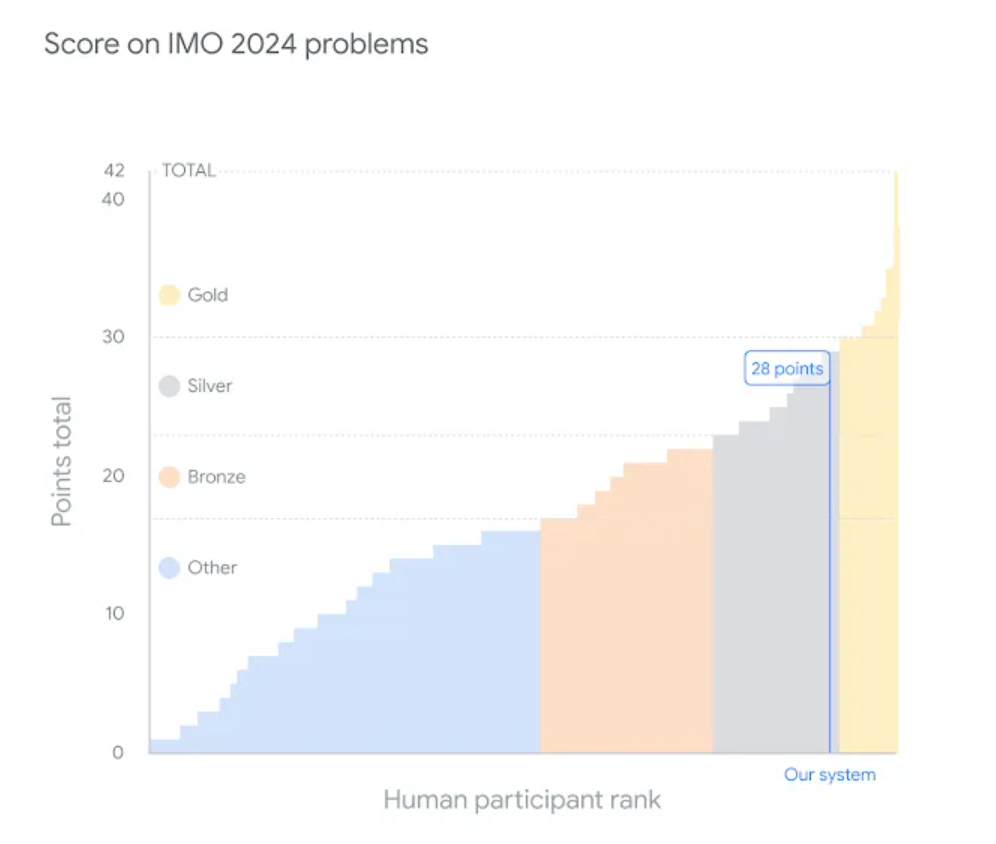
Task: Select the Bronze legend label text
Action: point(216,477)
